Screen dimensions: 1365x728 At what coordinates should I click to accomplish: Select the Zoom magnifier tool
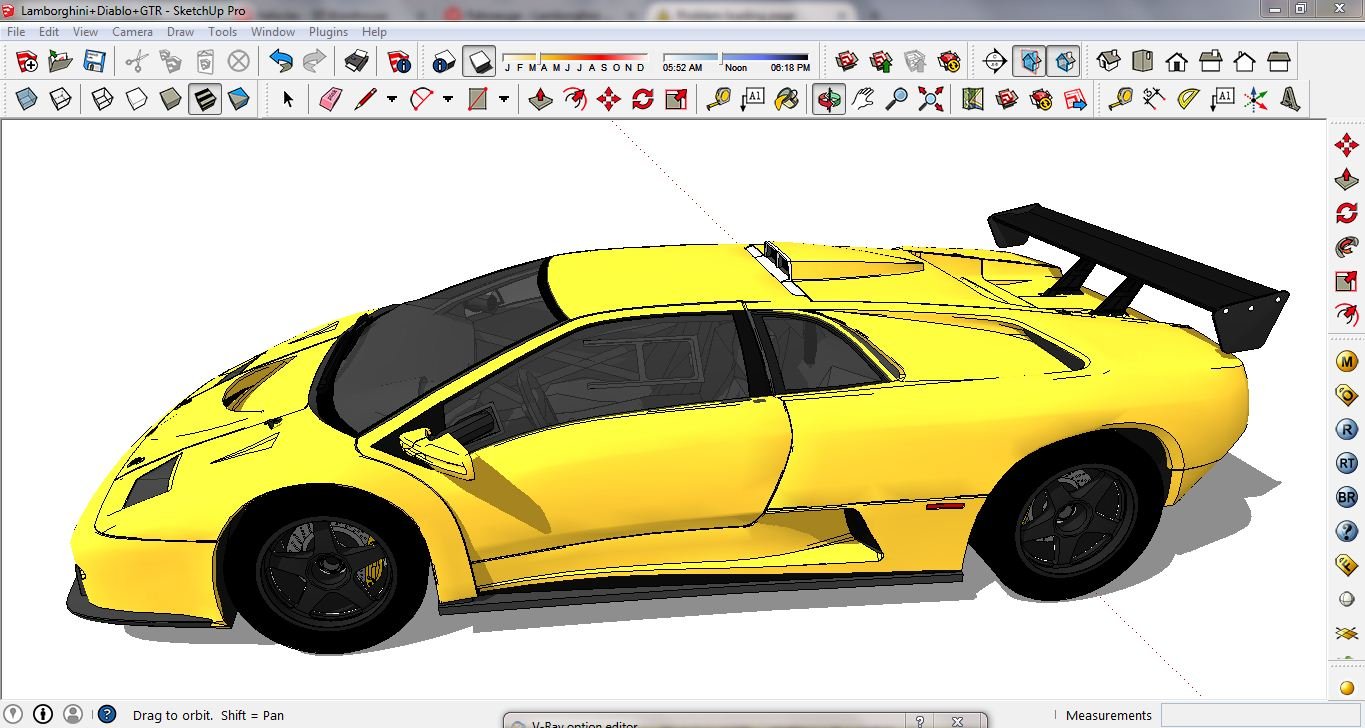[898, 99]
